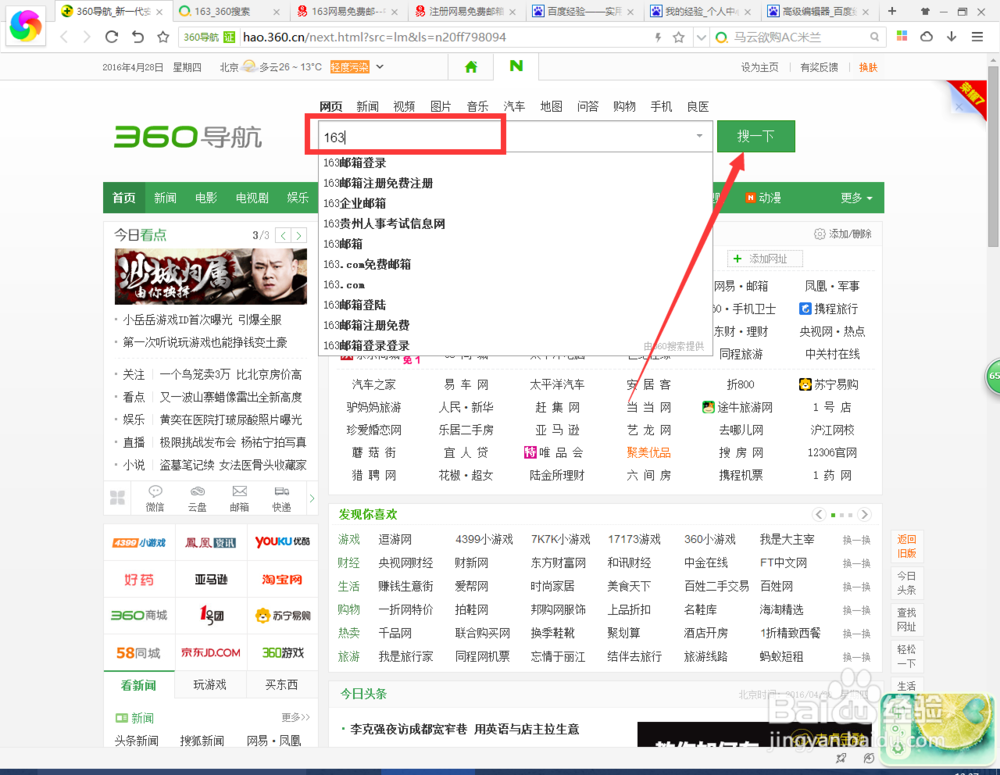Open the search box history dropdown arrow

pos(700,136)
